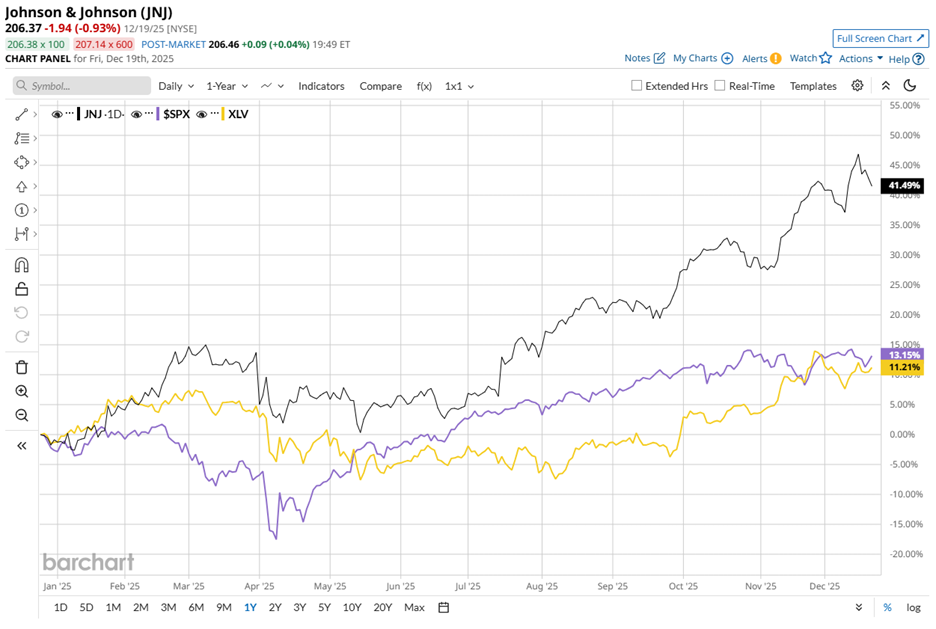Enable the Extended Hrs checkbox

coord(637,86)
